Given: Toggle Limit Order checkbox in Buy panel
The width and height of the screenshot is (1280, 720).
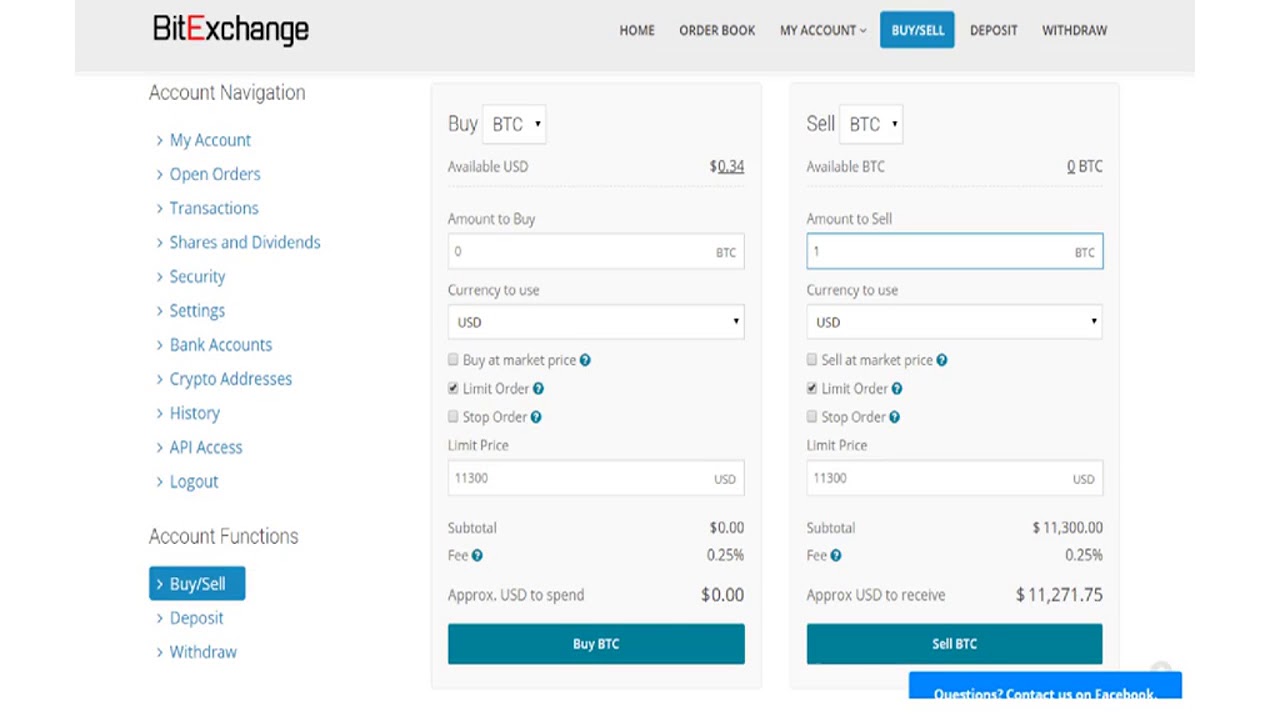Looking at the screenshot, I should point(453,388).
